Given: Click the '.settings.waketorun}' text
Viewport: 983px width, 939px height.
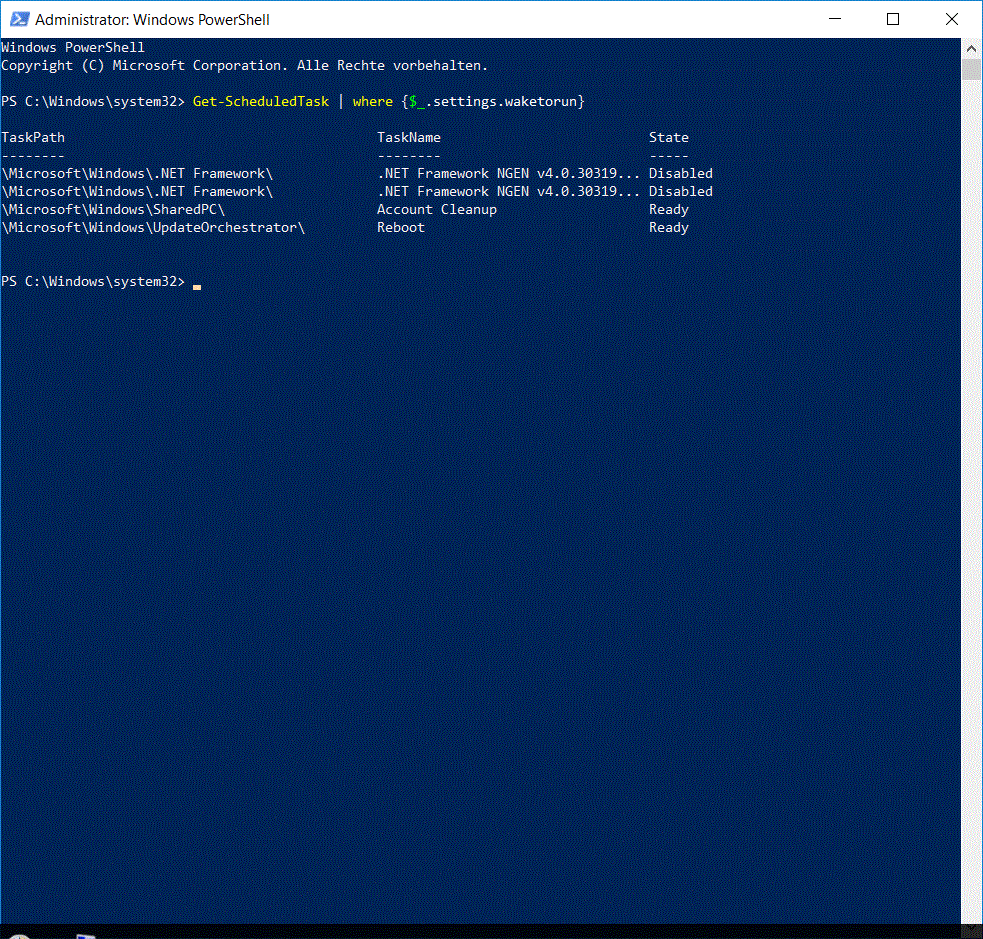Looking at the screenshot, I should click(x=505, y=102).
